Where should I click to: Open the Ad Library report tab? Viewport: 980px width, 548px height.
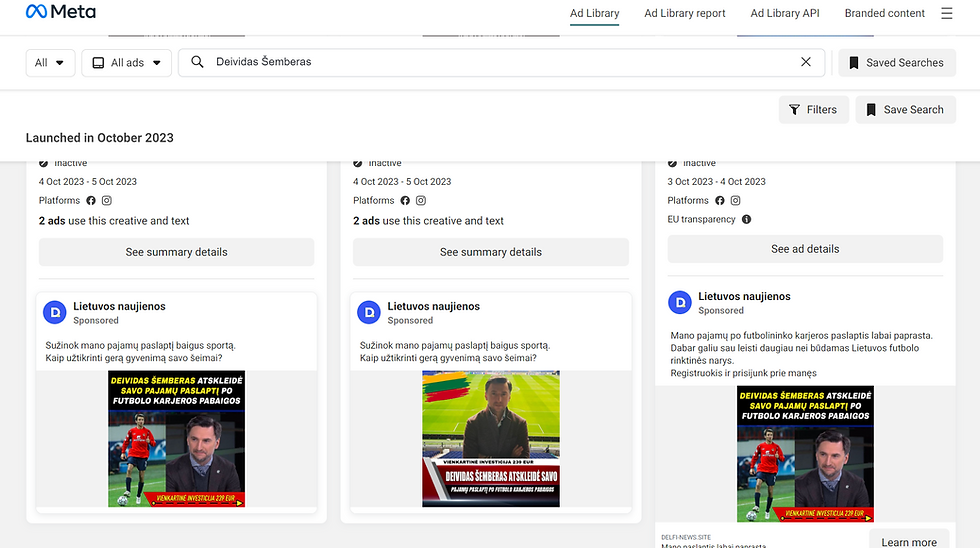684,13
